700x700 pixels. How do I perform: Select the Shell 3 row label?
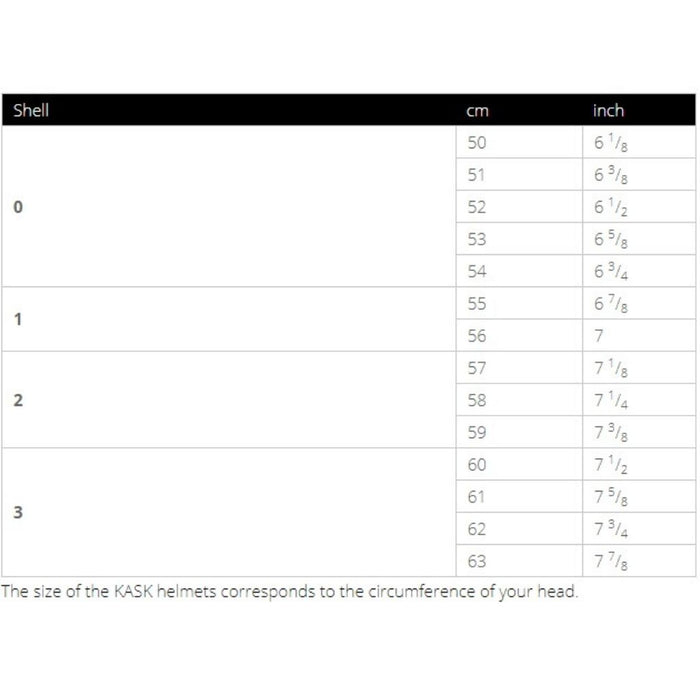[x=18, y=513]
